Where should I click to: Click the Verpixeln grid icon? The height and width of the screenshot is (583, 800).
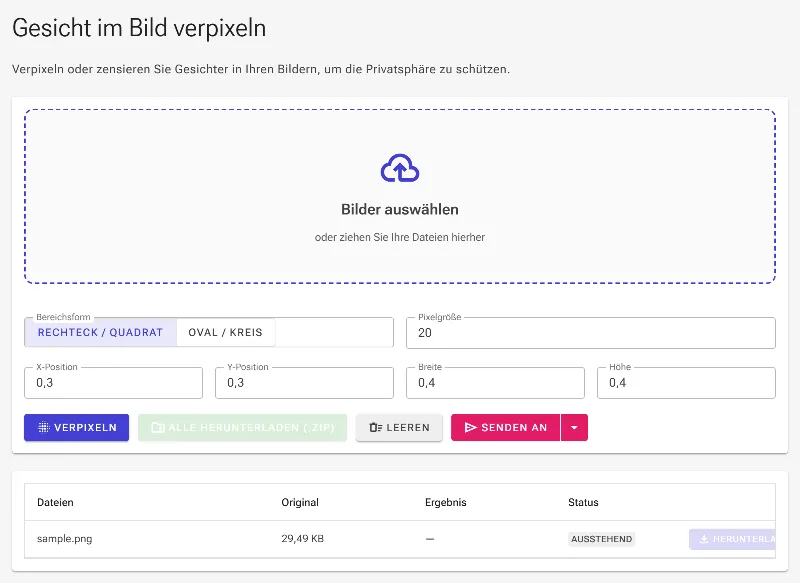[x=44, y=427]
